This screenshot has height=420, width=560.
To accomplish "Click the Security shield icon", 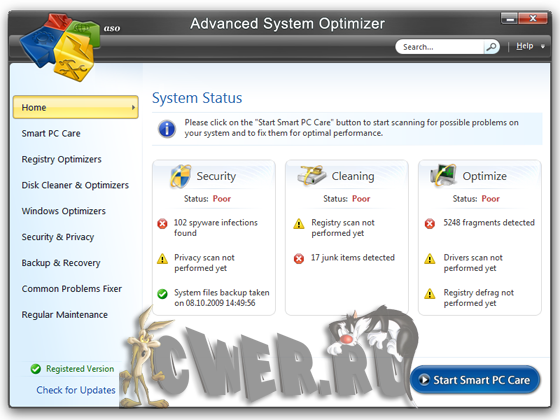I will (x=181, y=176).
